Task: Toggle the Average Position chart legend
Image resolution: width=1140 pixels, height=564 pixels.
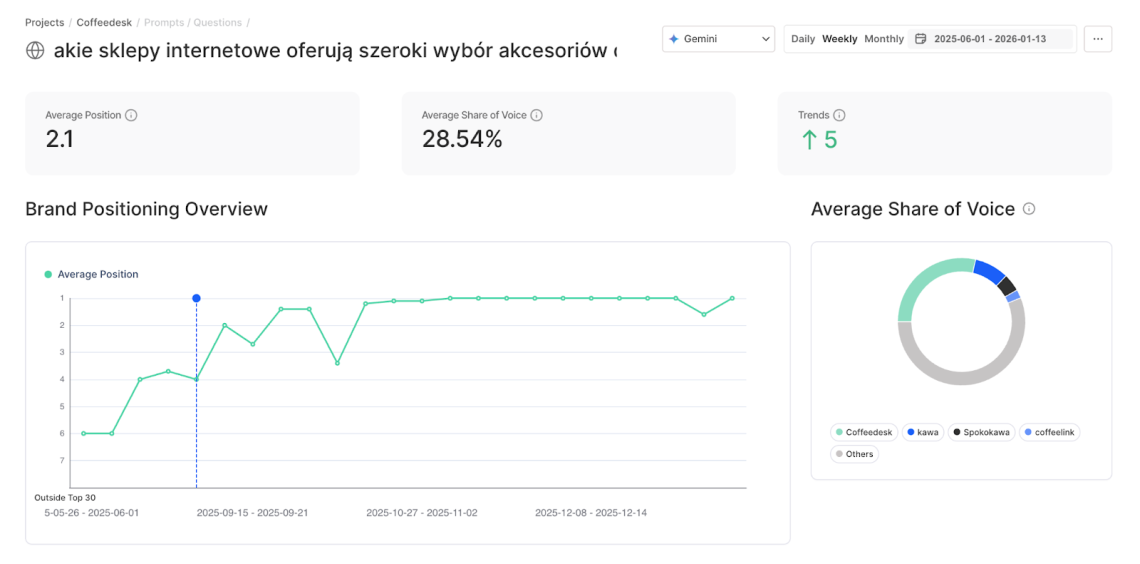Action: (92, 274)
